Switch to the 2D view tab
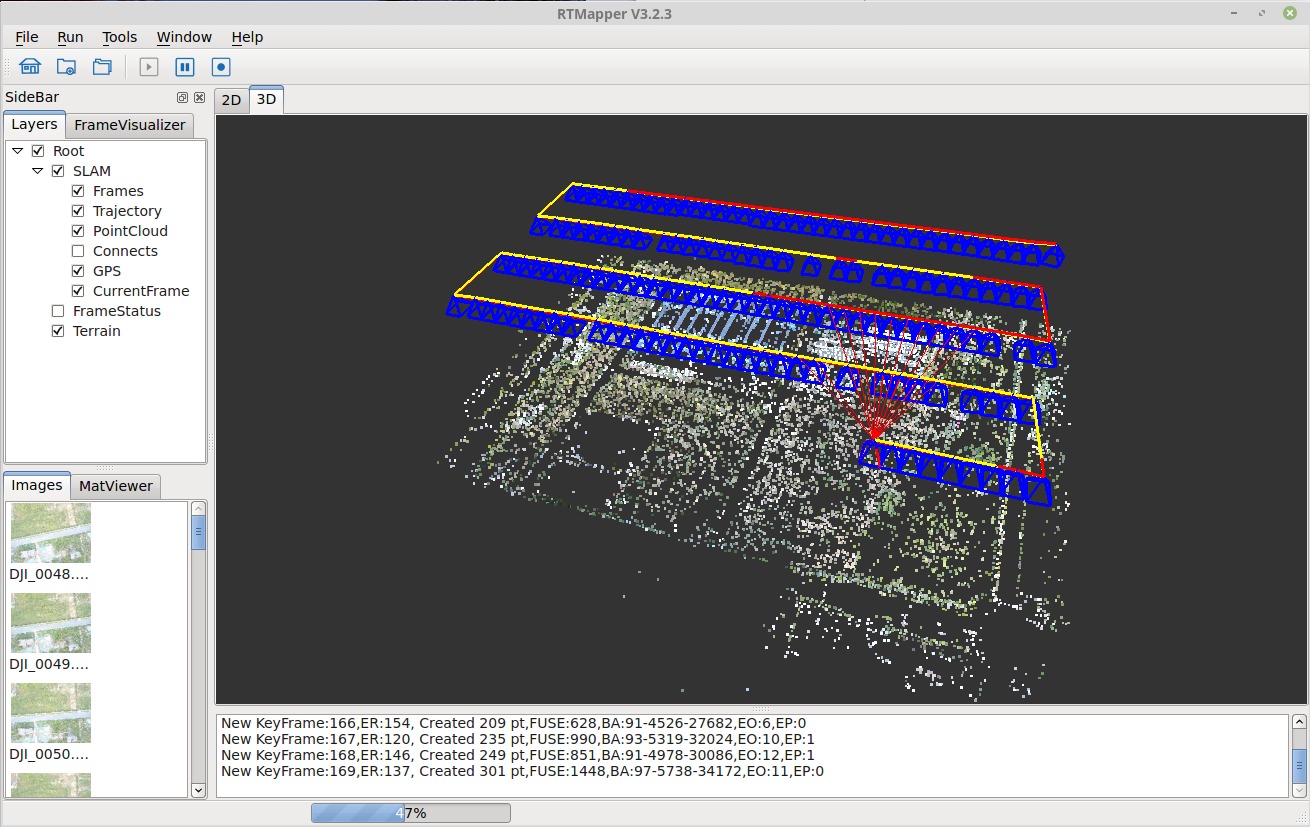This screenshot has height=827, width=1310. pos(231,100)
